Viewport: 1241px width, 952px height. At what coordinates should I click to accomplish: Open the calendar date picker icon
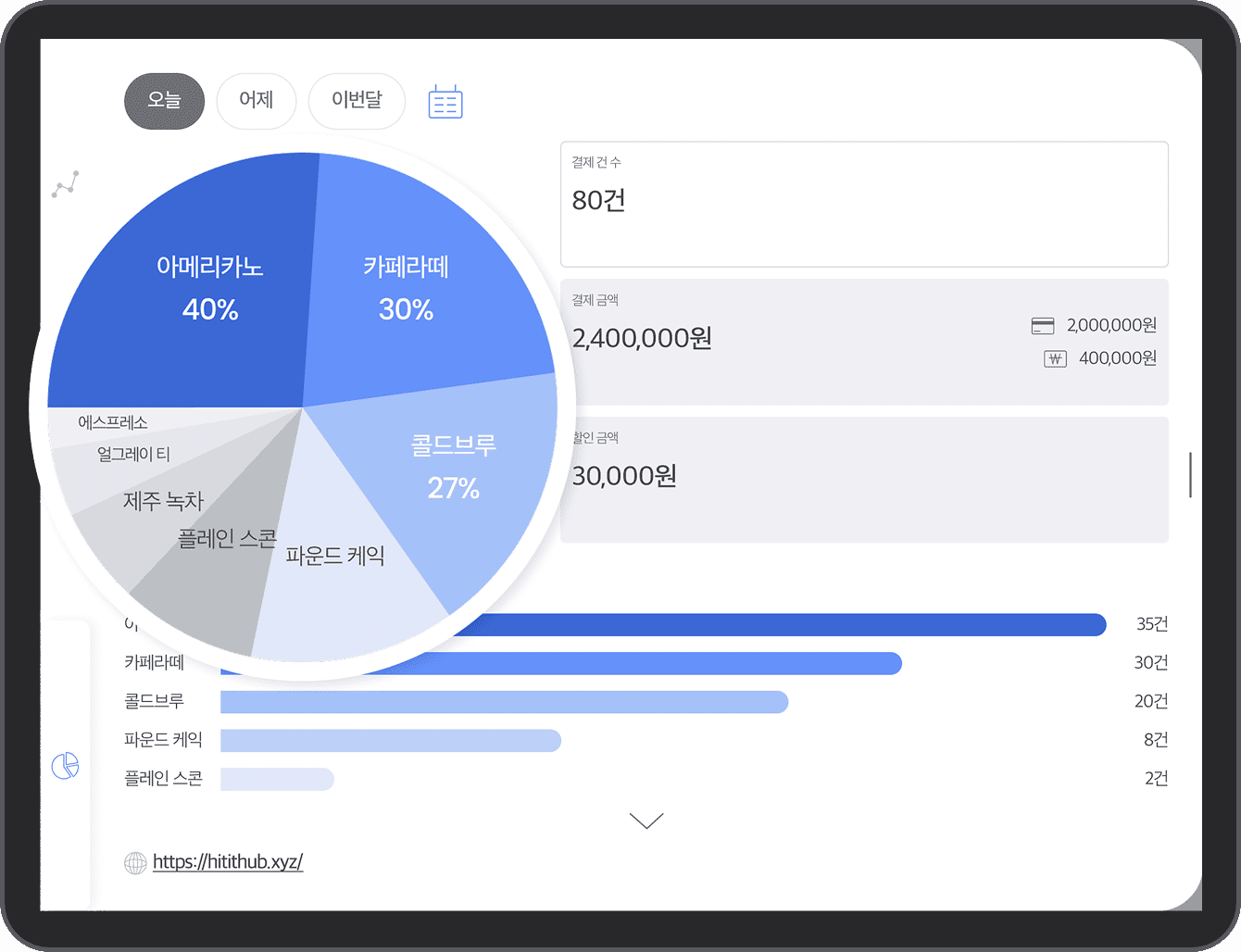pos(445,102)
